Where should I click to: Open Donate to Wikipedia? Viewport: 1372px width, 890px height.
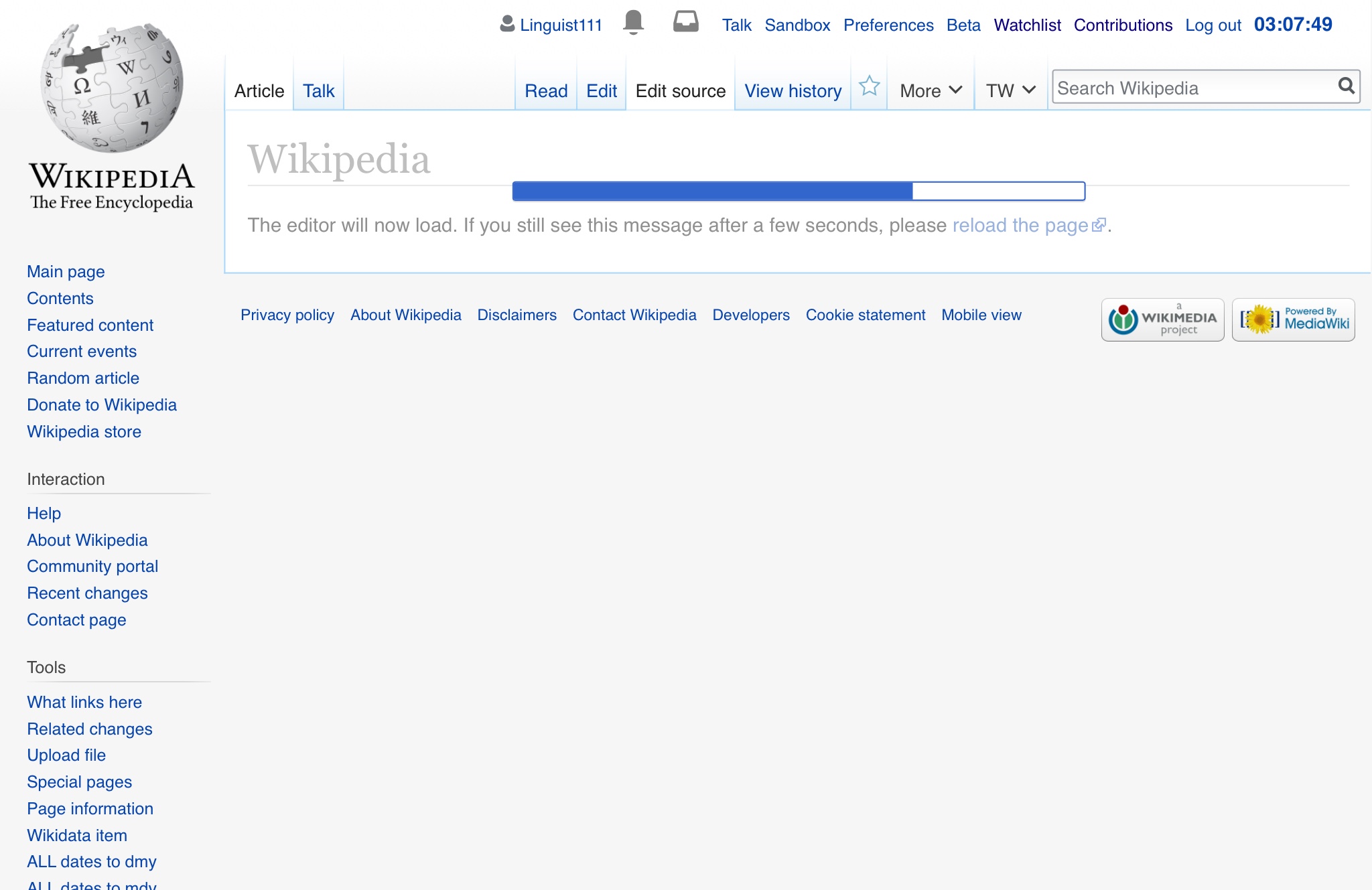coord(102,404)
